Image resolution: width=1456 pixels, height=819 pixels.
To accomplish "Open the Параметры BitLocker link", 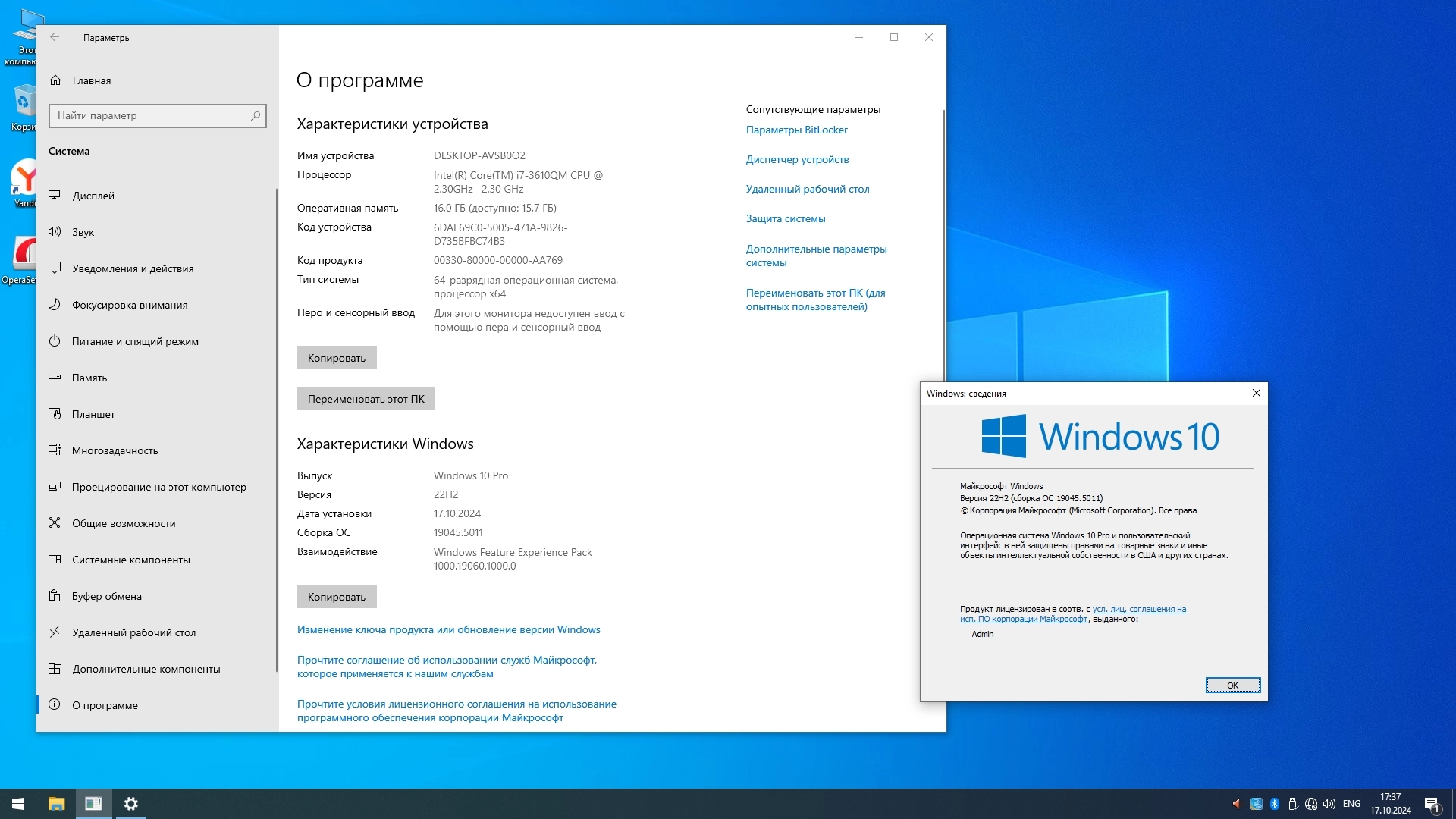I will coord(796,130).
